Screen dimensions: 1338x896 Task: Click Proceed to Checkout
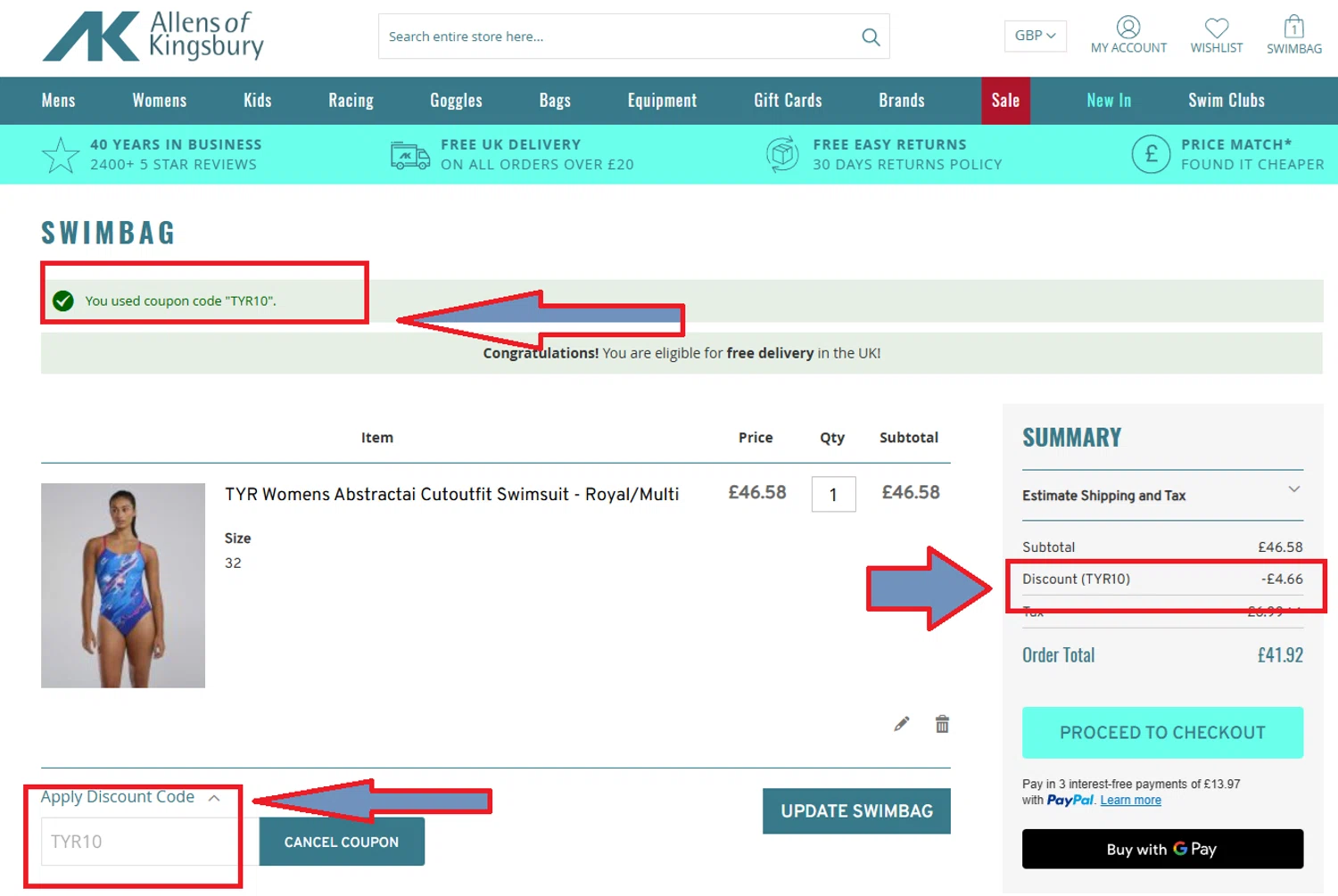tap(1162, 733)
